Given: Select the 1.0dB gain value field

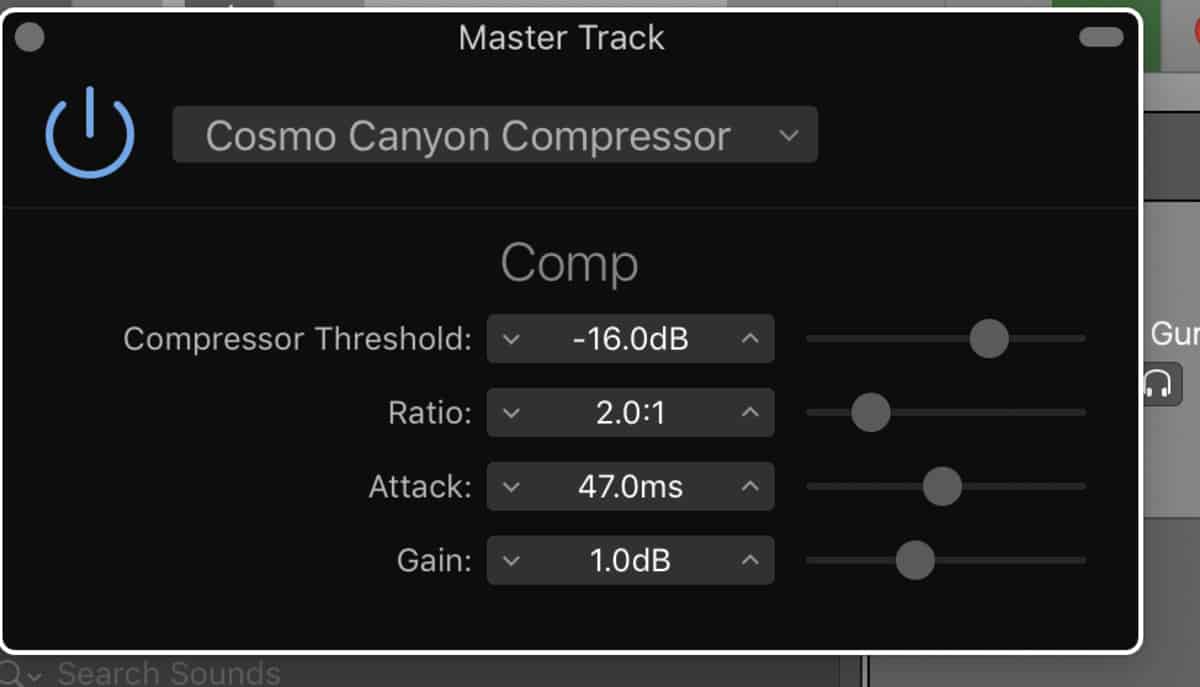Looking at the screenshot, I should click(x=631, y=561).
